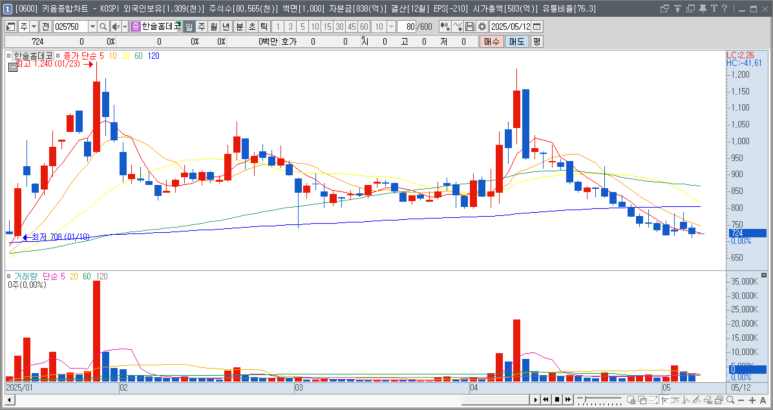Click the date field 2025/05/12
This screenshot has height=410, width=773.
pos(510,27)
